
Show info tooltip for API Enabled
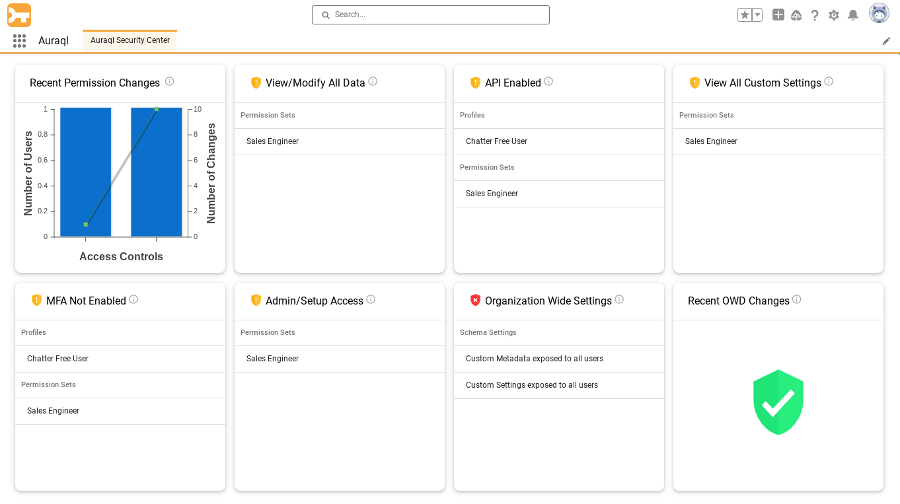coord(549,82)
